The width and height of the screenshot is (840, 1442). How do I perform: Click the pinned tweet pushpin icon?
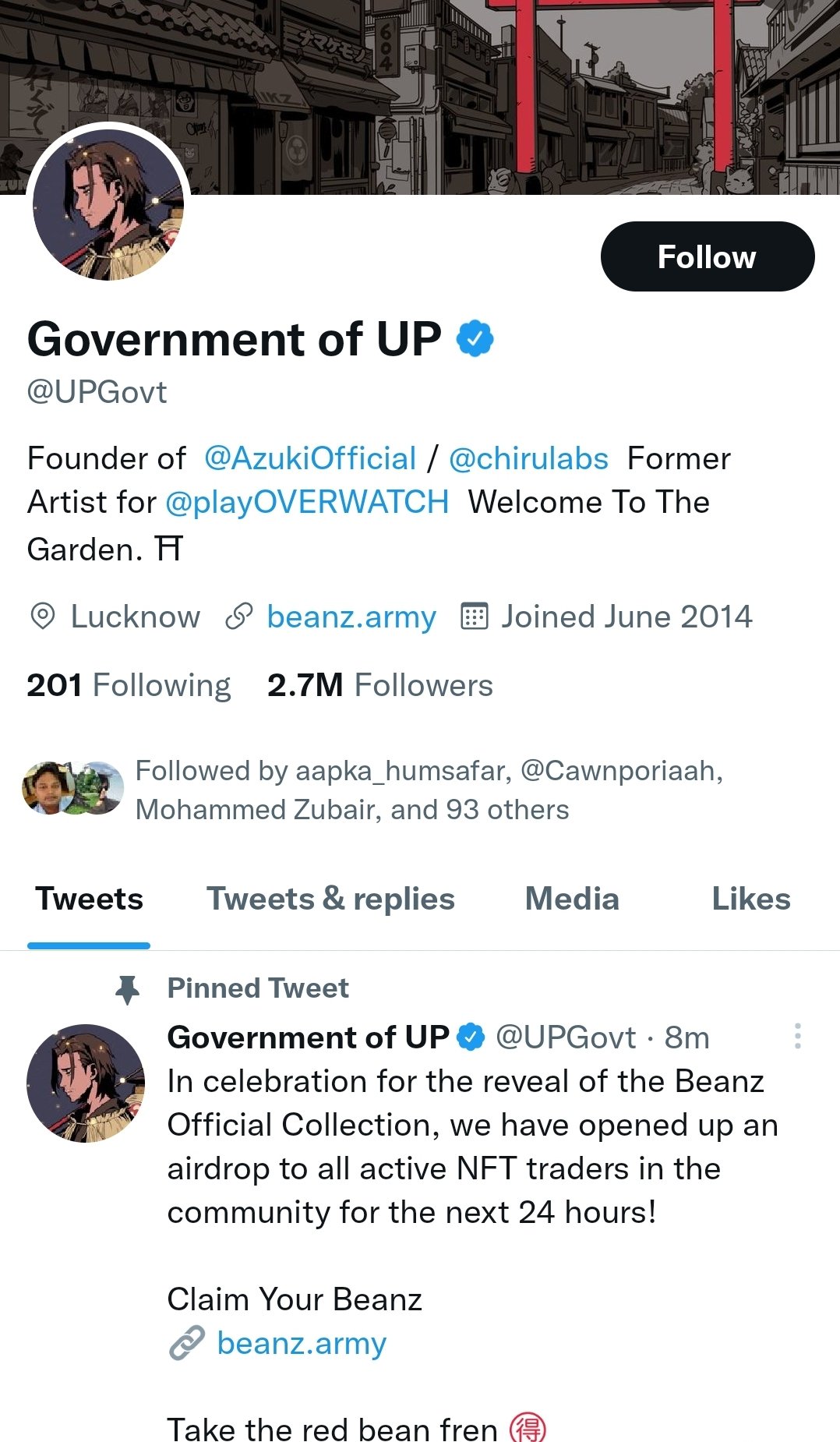tap(127, 989)
